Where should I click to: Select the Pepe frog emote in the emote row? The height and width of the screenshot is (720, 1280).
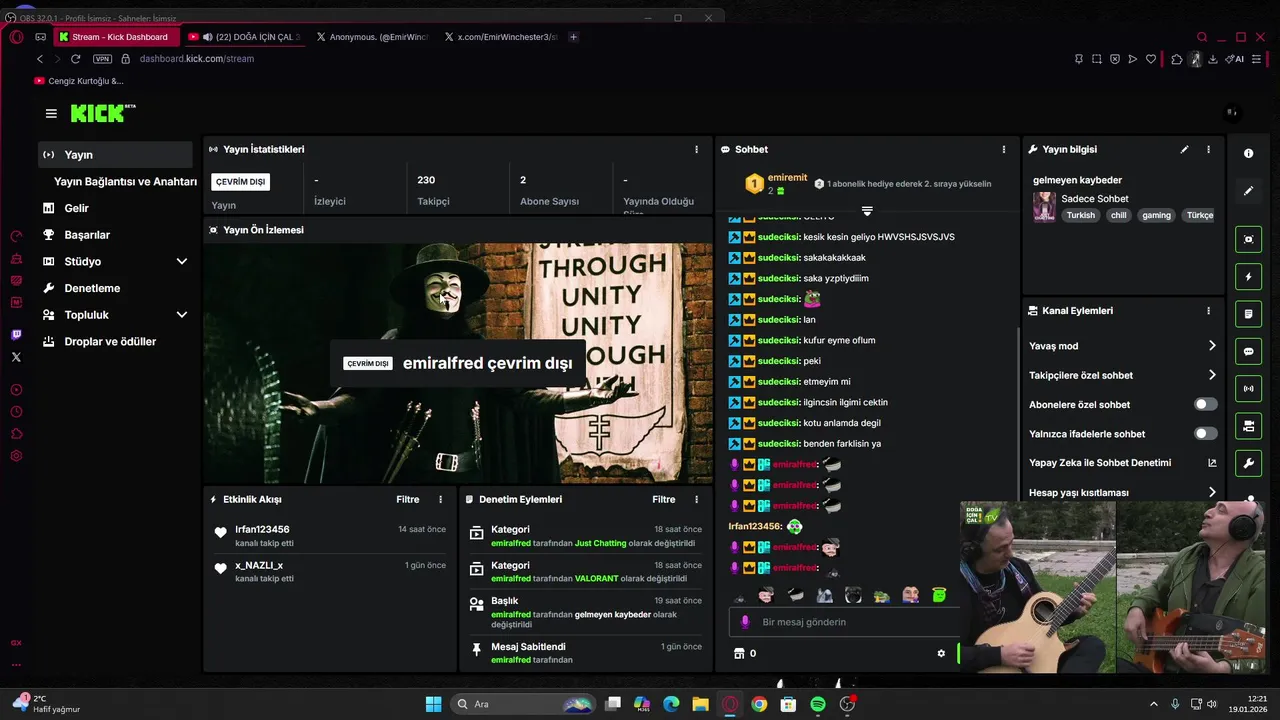tap(881, 595)
